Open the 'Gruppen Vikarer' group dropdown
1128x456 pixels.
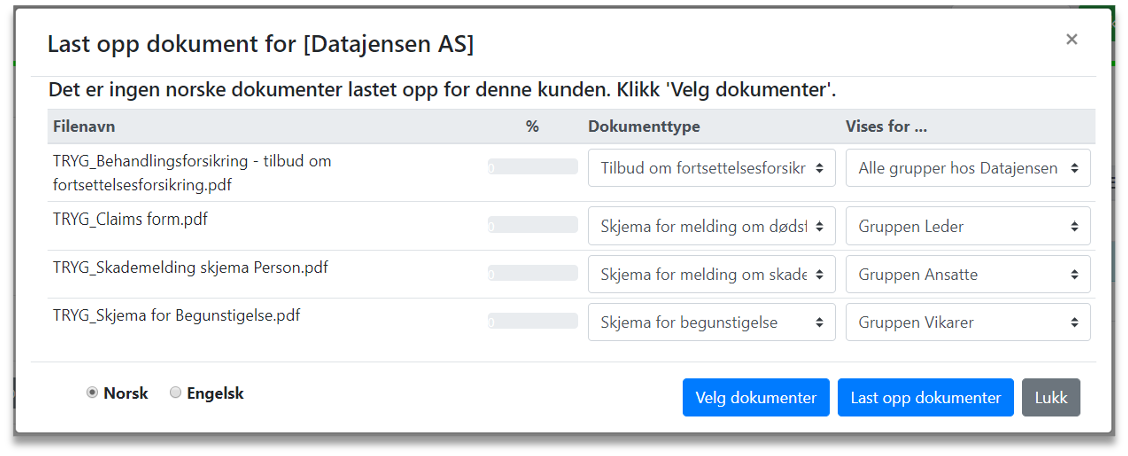pyautogui.click(x=967, y=322)
